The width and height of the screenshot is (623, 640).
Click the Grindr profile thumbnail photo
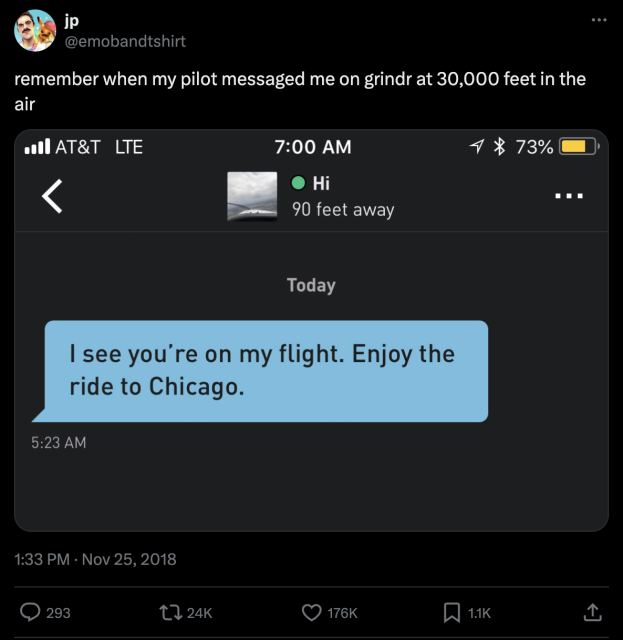tap(252, 196)
